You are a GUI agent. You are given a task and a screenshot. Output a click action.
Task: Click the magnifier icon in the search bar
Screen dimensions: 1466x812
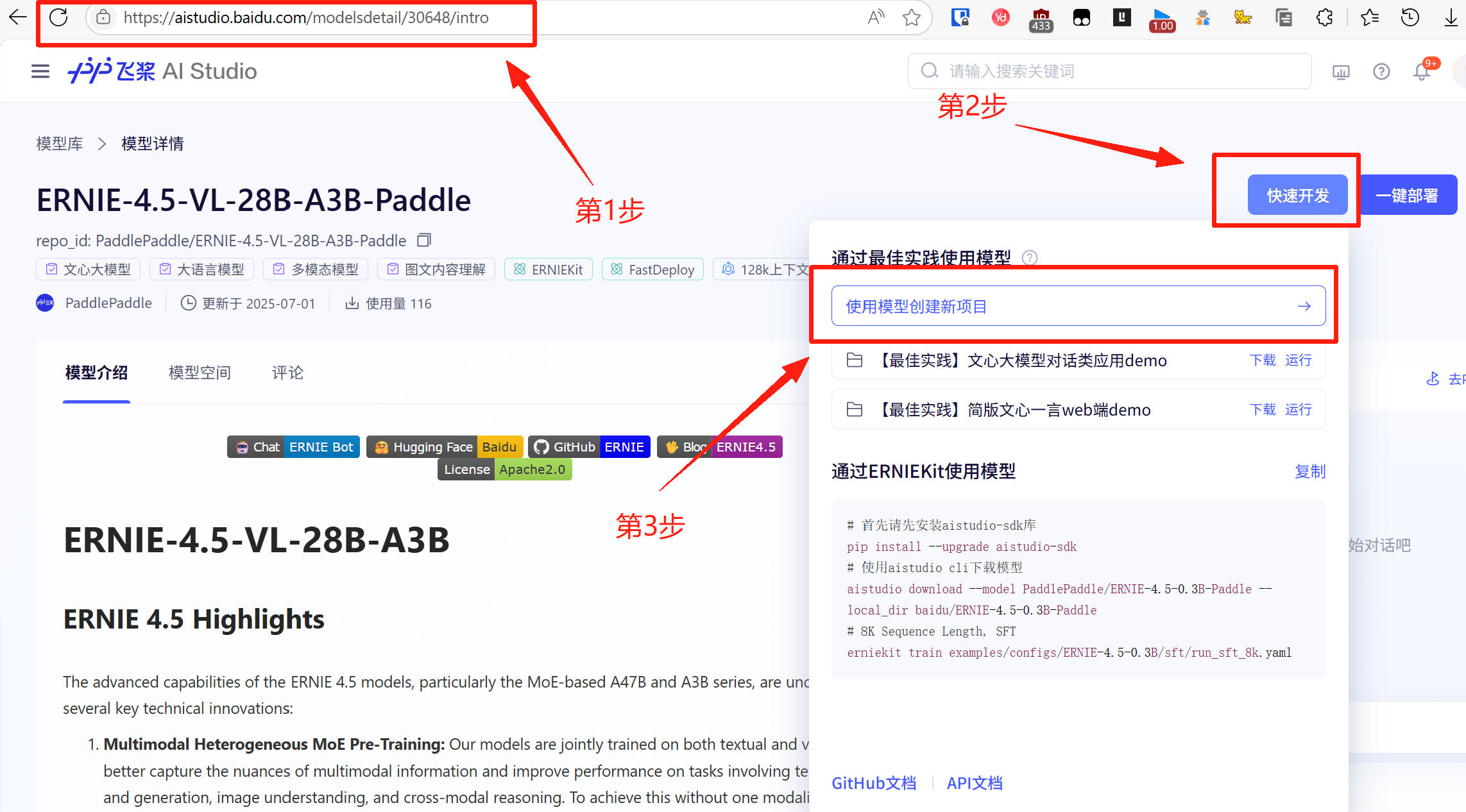click(x=929, y=71)
